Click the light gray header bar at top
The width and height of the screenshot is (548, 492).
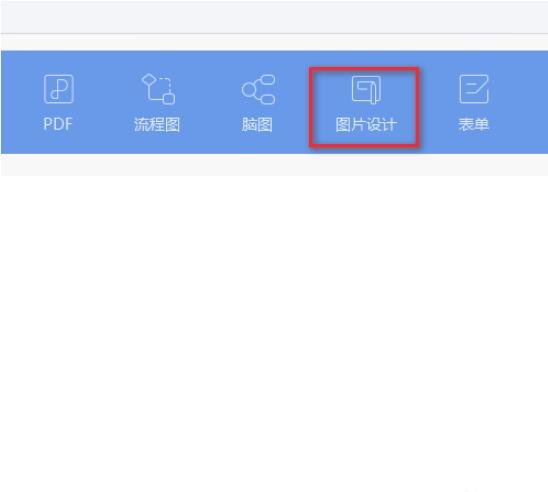tap(274, 17)
